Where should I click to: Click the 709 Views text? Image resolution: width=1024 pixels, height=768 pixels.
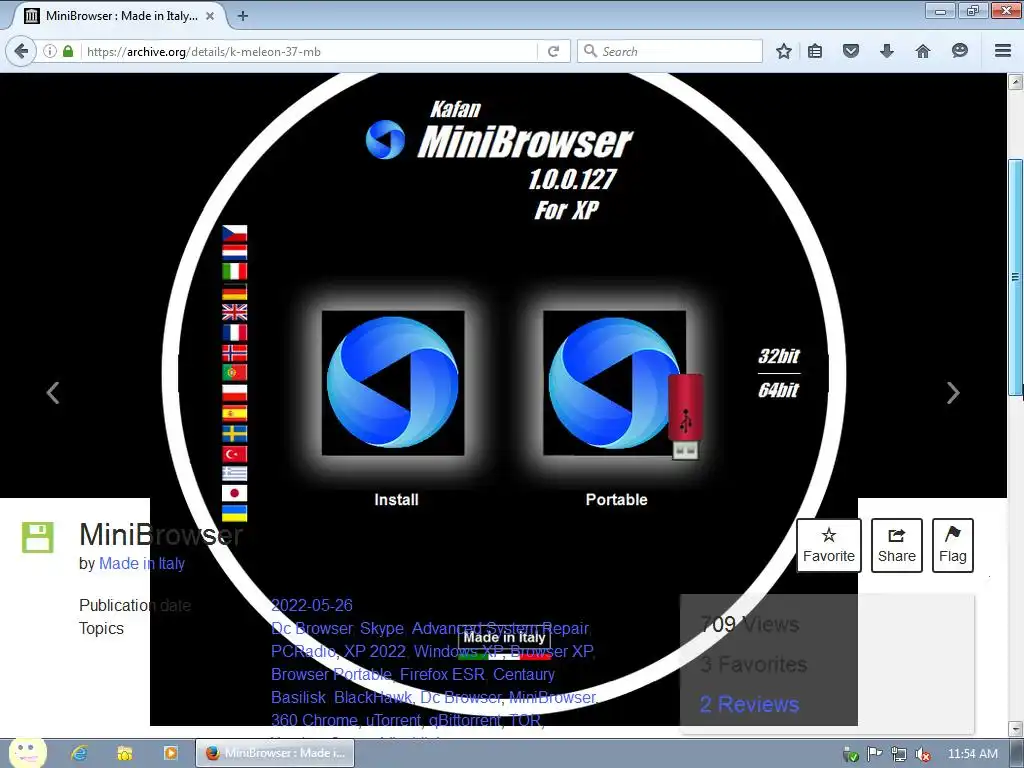749,624
